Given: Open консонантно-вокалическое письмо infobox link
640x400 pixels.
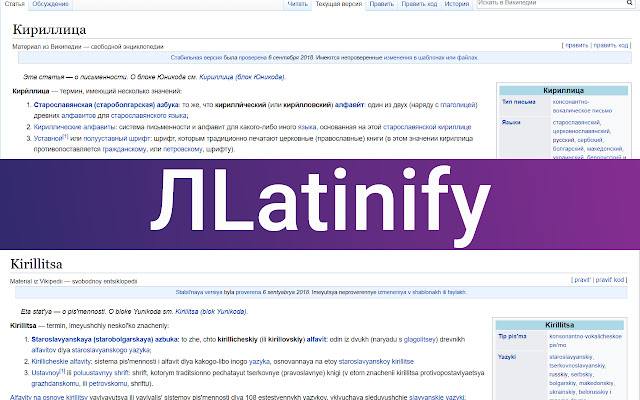Looking at the screenshot, I should 582,106.
